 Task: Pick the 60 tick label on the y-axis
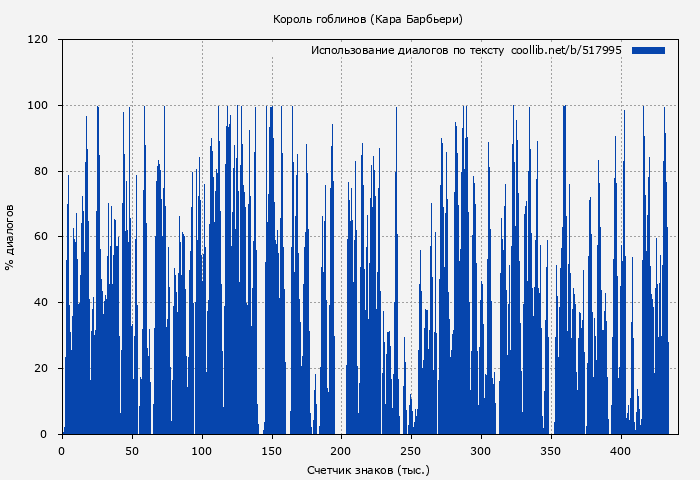click(41, 237)
